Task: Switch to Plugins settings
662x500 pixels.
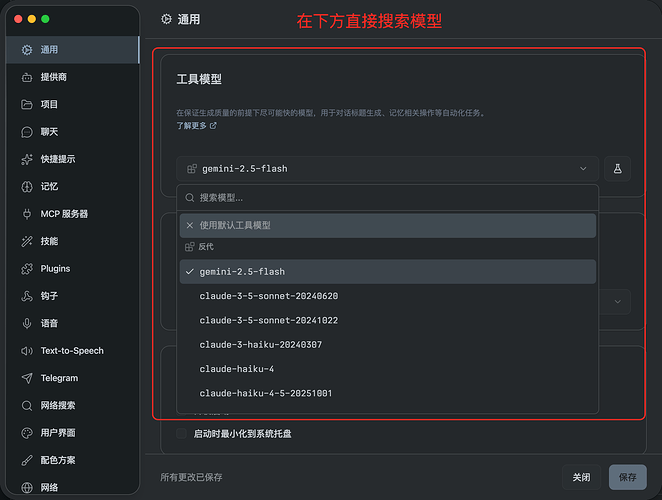Action: click(72, 269)
